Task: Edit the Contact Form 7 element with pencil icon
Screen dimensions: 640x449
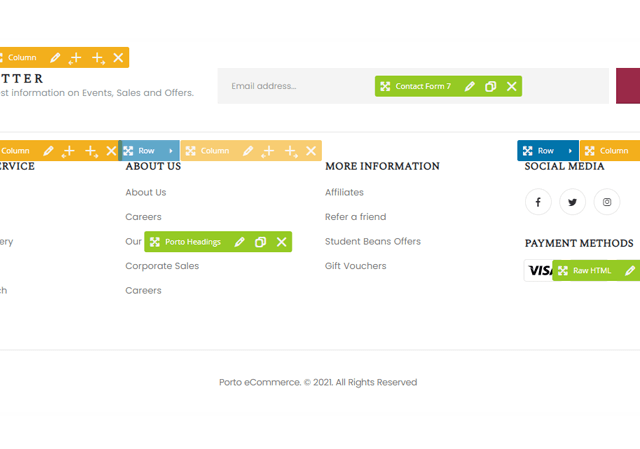Action: [469, 87]
